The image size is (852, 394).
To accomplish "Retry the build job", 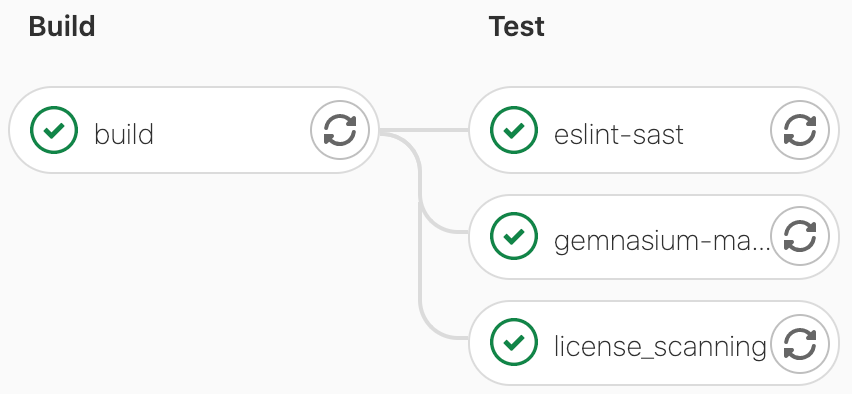I will pyautogui.click(x=340, y=130).
